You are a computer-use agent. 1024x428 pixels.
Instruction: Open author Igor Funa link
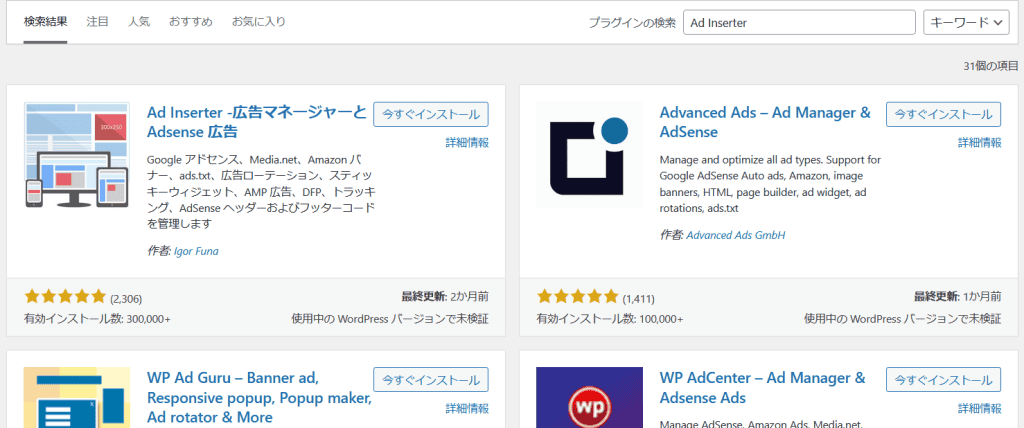(x=196, y=251)
